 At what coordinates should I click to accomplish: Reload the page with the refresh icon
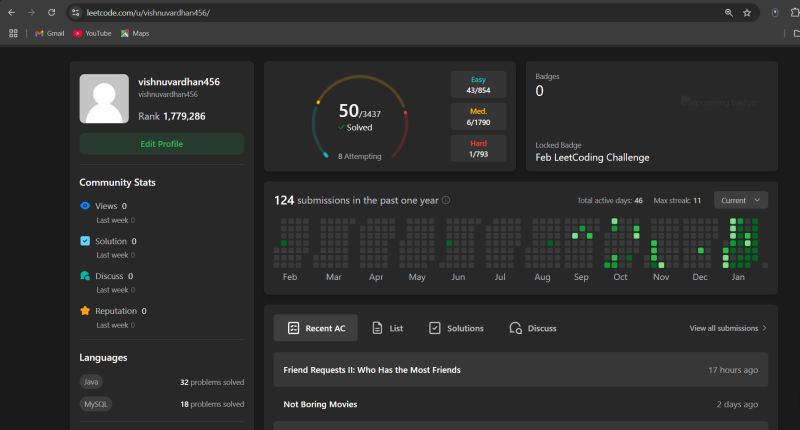52,13
